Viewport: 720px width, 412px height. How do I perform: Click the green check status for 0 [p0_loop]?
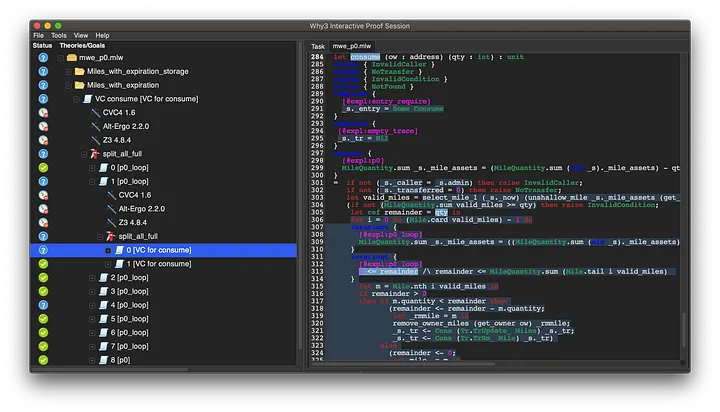[x=43, y=167]
